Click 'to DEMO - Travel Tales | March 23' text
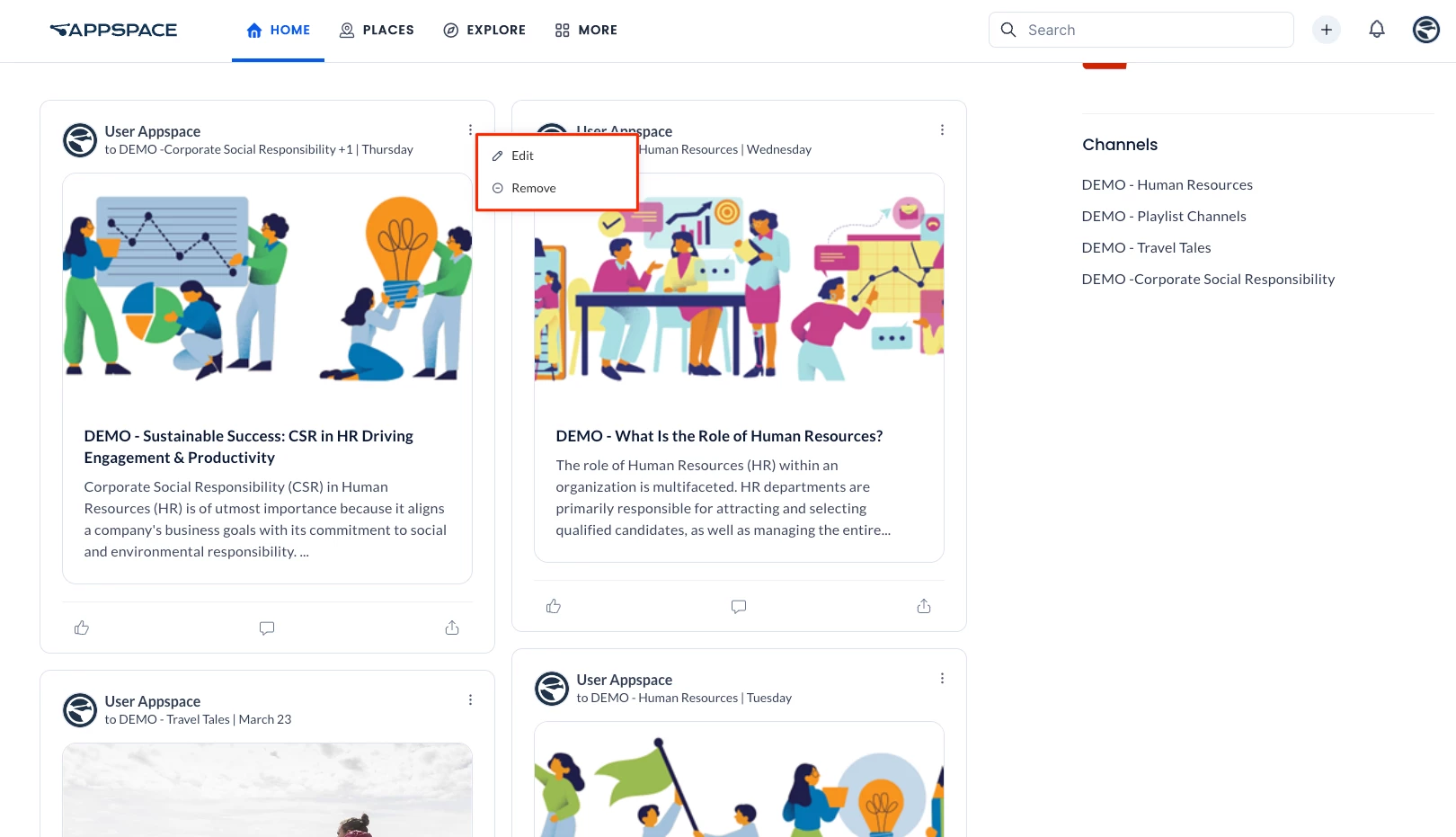The width and height of the screenshot is (1456, 837). pos(198,719)
